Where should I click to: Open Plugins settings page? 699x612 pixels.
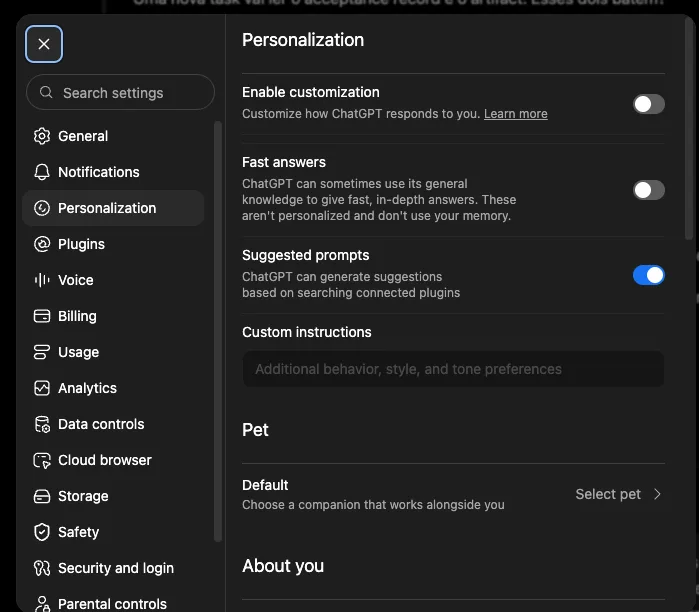point(81,244)
